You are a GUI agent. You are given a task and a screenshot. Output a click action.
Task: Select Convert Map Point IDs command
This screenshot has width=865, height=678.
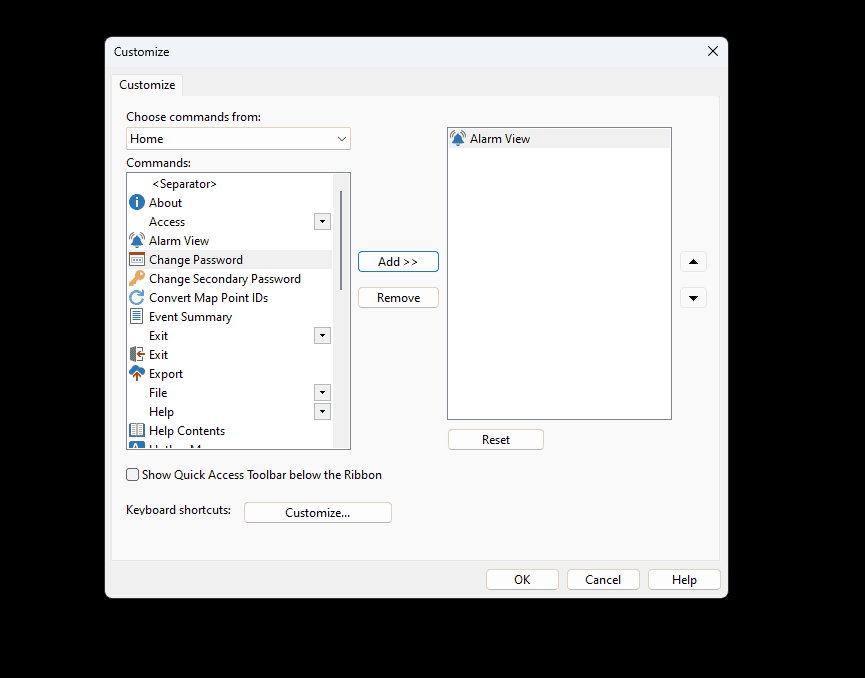(x=209, y=298)
